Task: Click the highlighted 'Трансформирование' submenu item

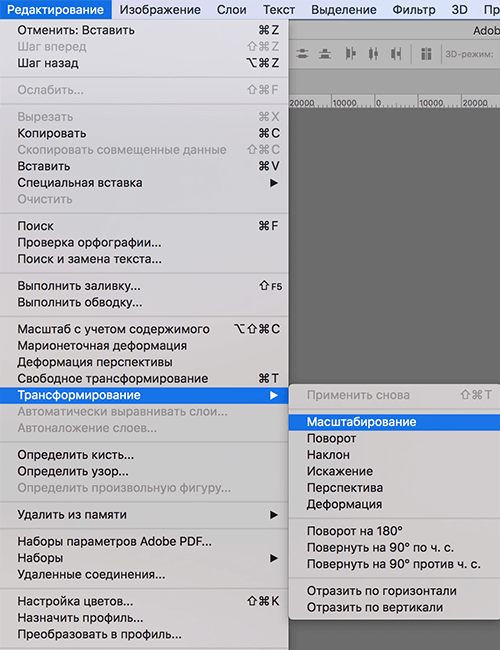Action: [x=144, y=395]
